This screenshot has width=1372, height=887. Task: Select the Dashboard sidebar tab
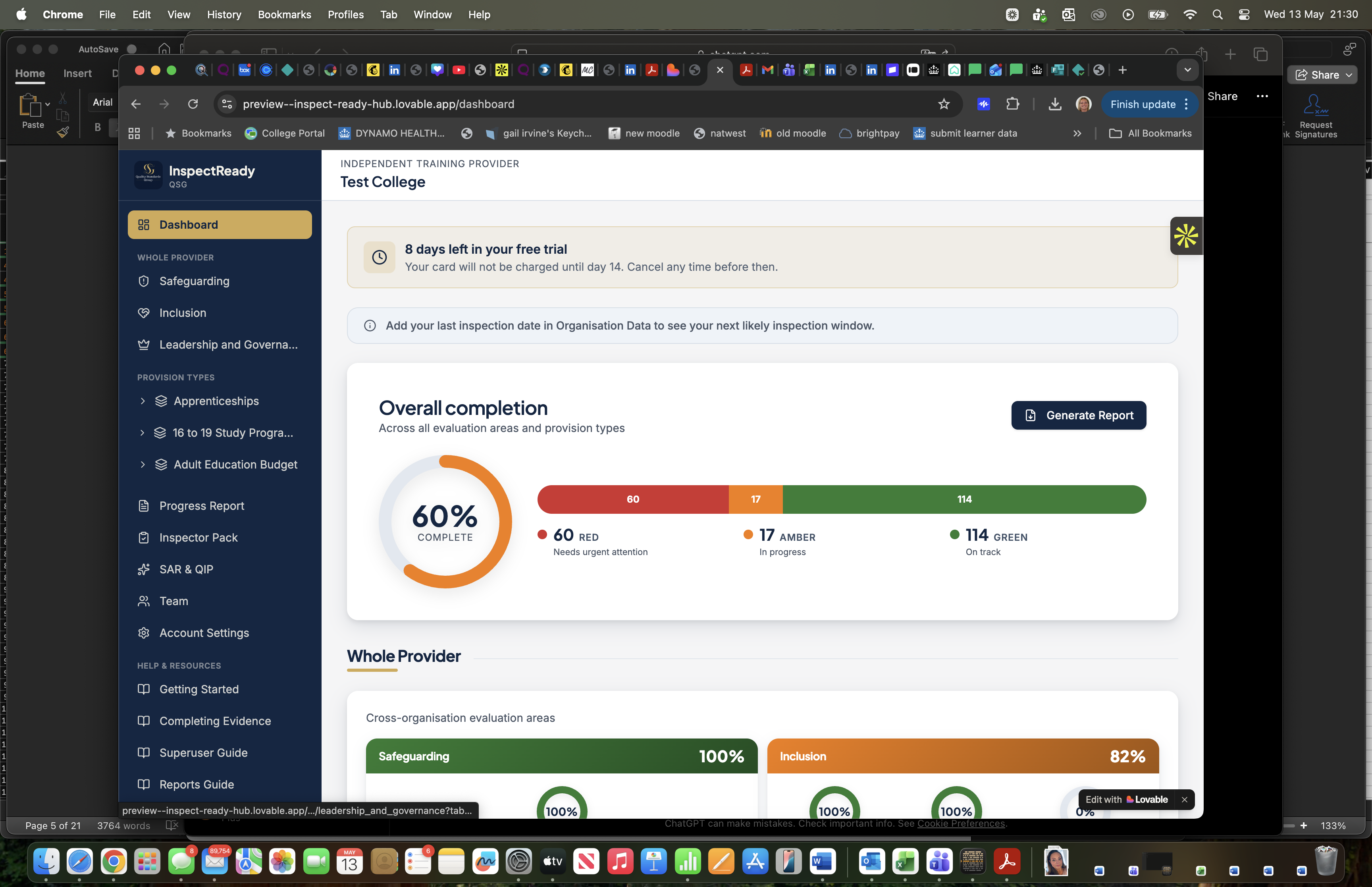220,225
